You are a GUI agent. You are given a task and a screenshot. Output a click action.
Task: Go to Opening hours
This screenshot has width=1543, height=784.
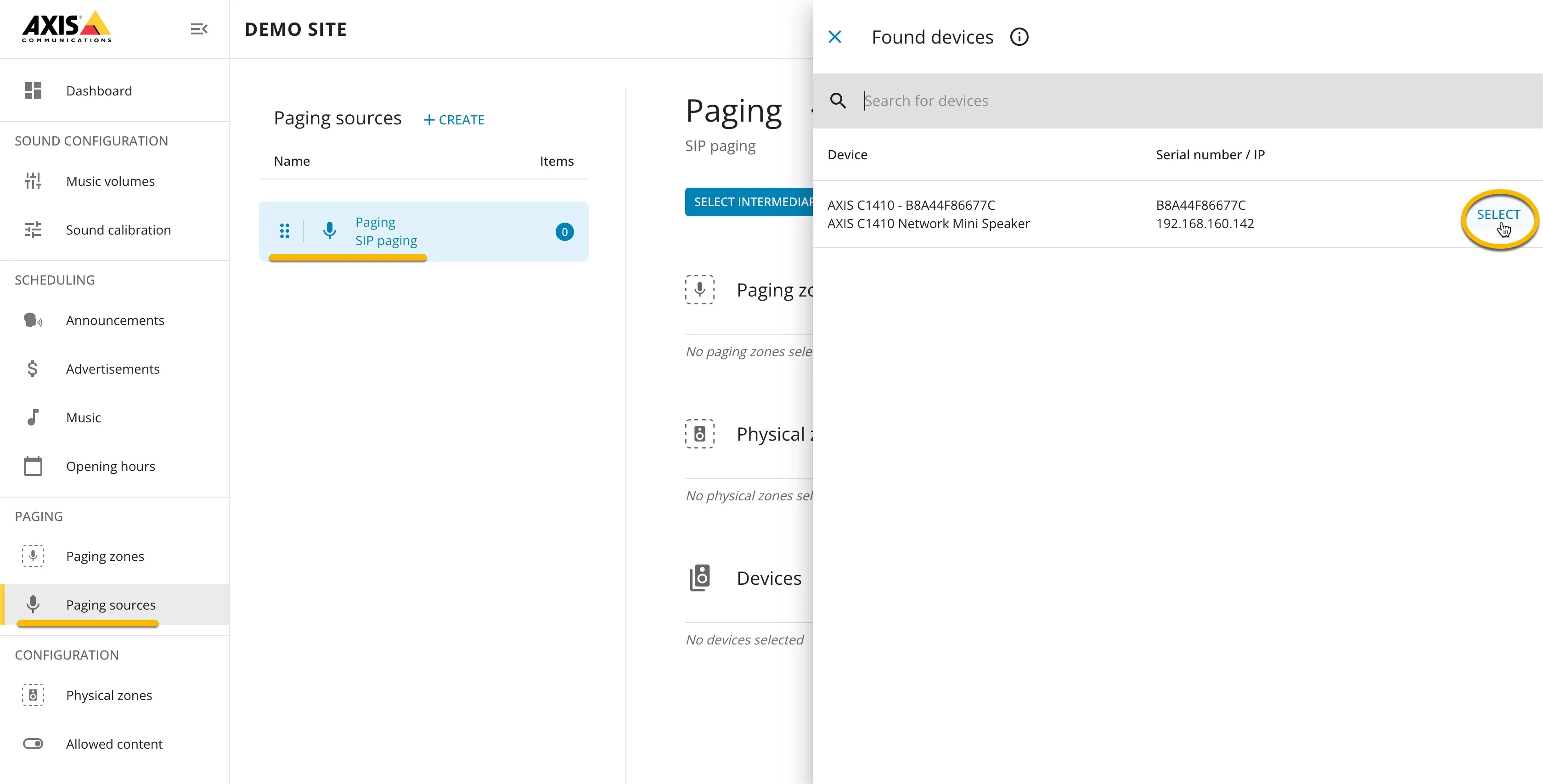114,466
